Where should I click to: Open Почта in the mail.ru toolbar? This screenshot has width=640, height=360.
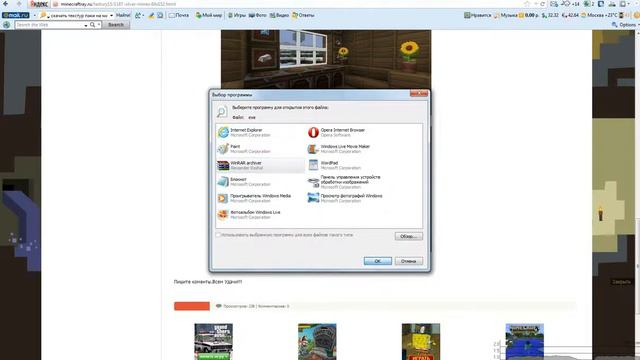point(179,15)
